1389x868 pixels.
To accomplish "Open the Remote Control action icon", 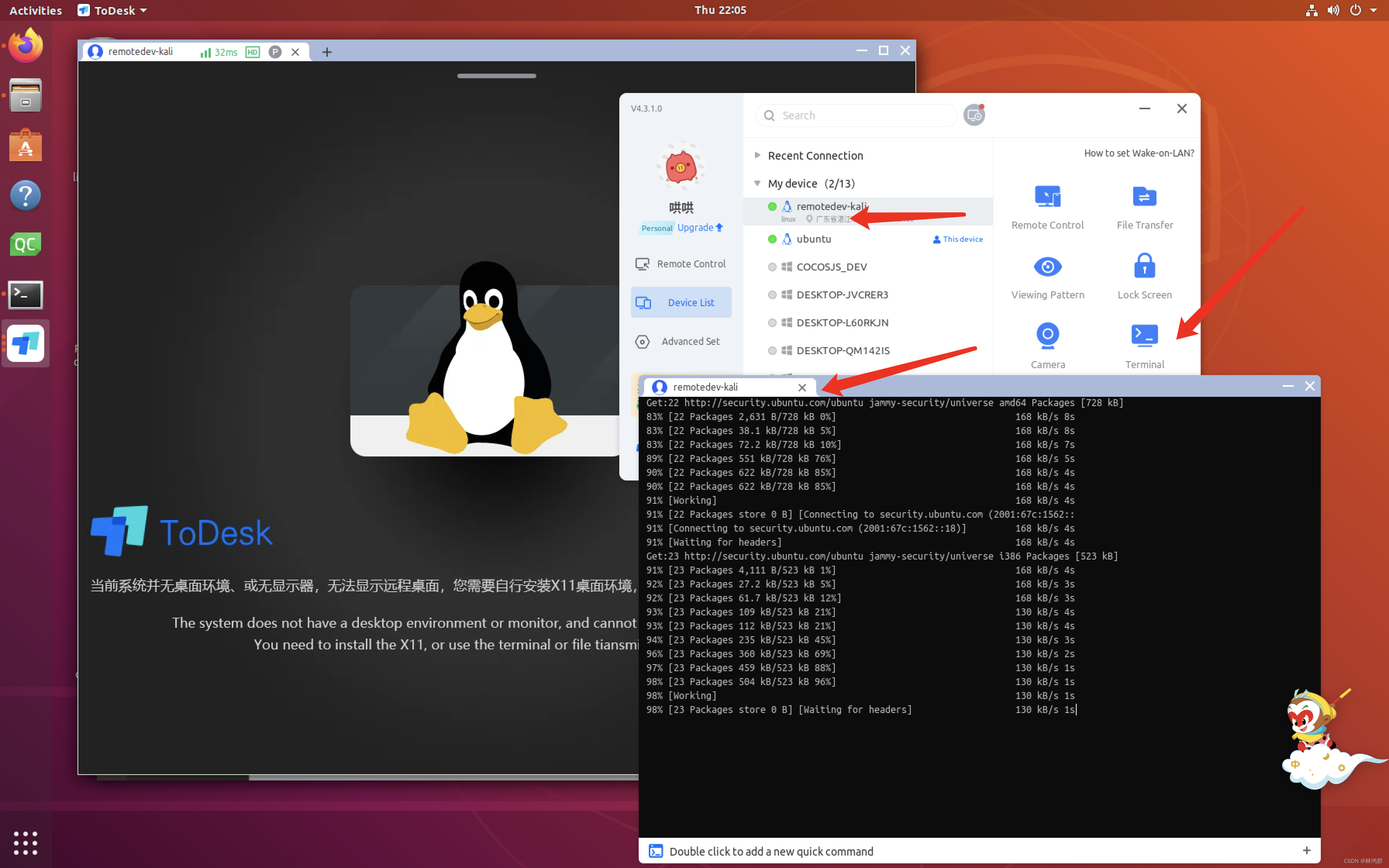I will [x=1048, y=197].
